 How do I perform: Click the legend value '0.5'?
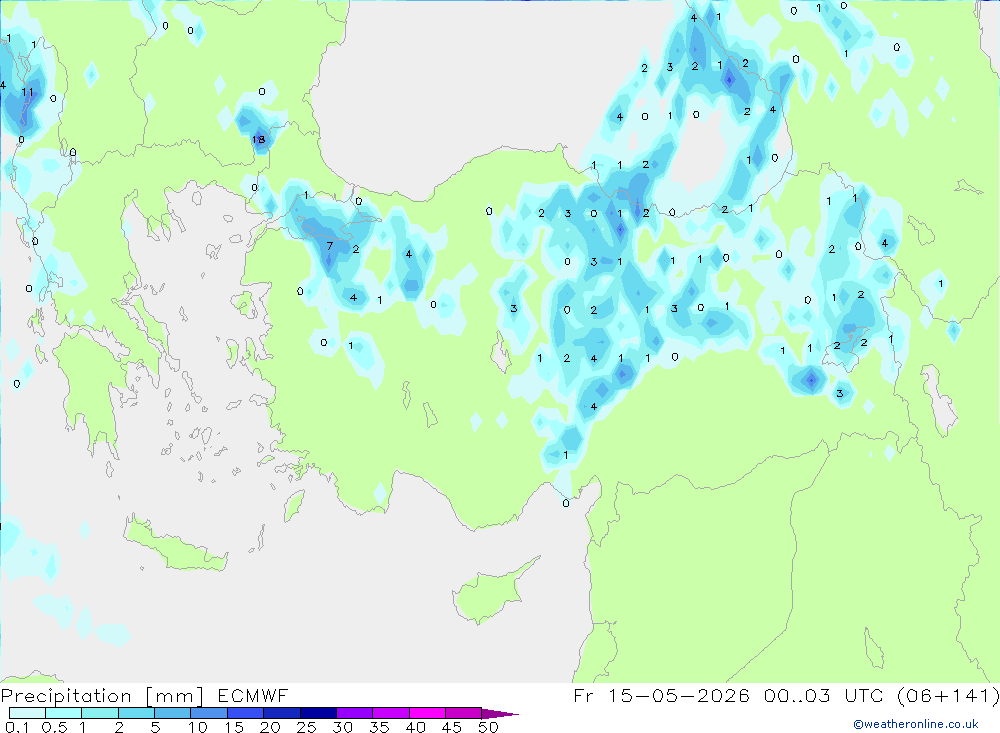point(54,727)
